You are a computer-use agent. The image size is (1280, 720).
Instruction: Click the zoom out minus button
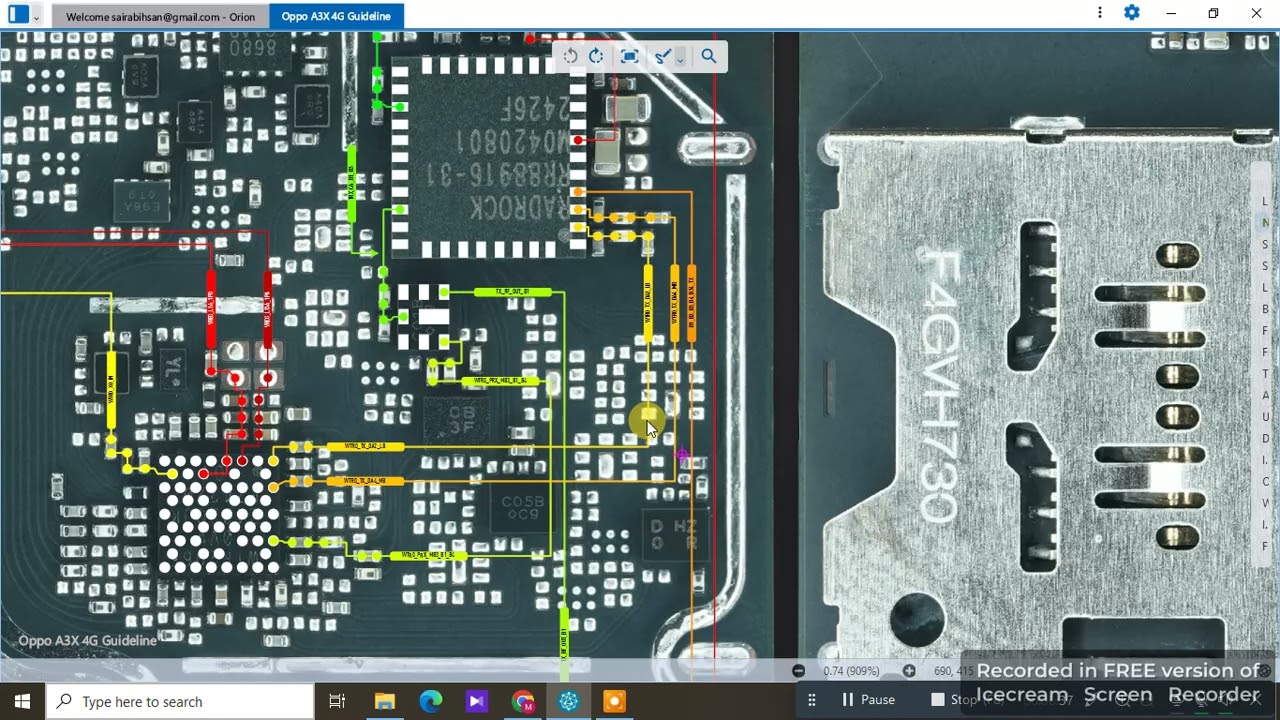tap(798, 671)
